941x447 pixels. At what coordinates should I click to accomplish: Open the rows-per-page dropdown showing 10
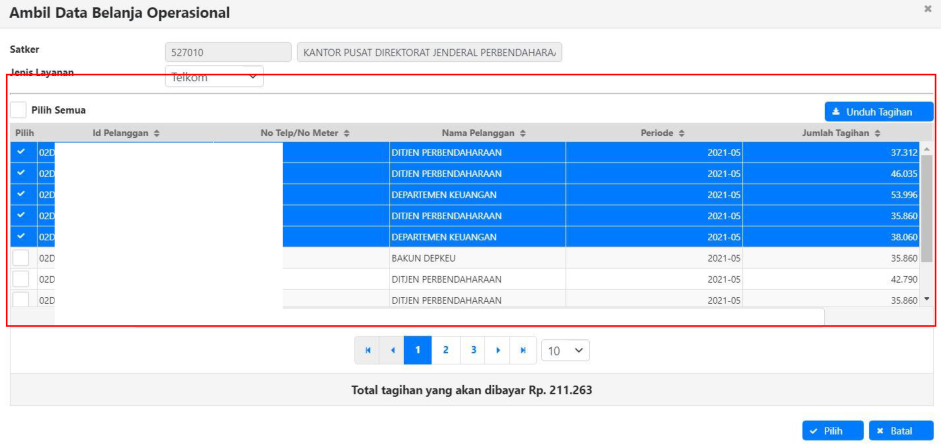[x=565, y=351]
